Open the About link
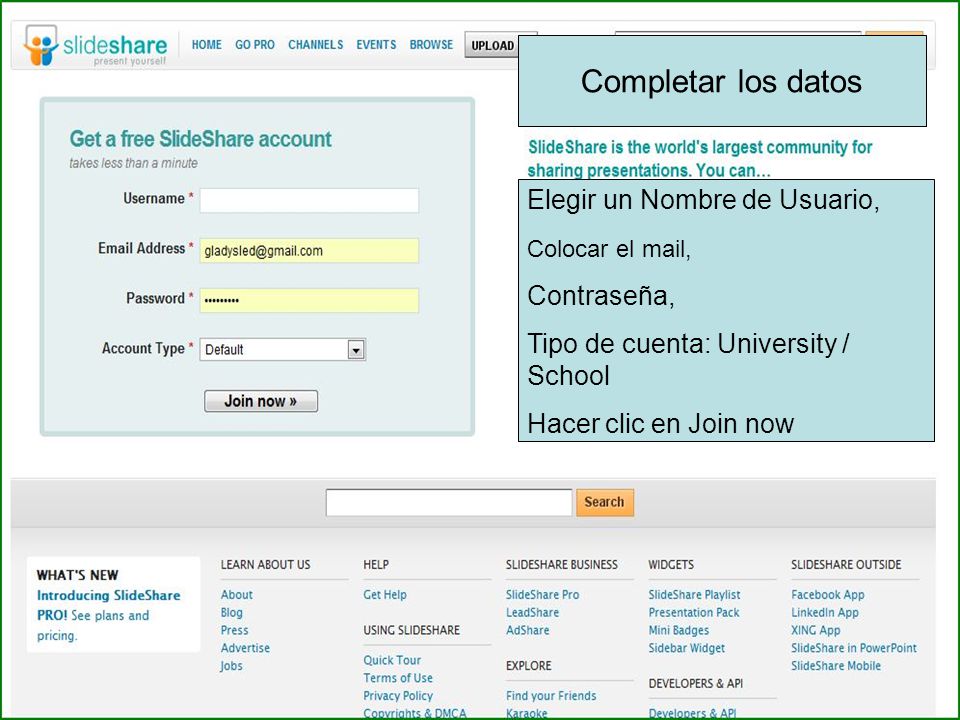960x720 pixels. [x=236, y=594]
